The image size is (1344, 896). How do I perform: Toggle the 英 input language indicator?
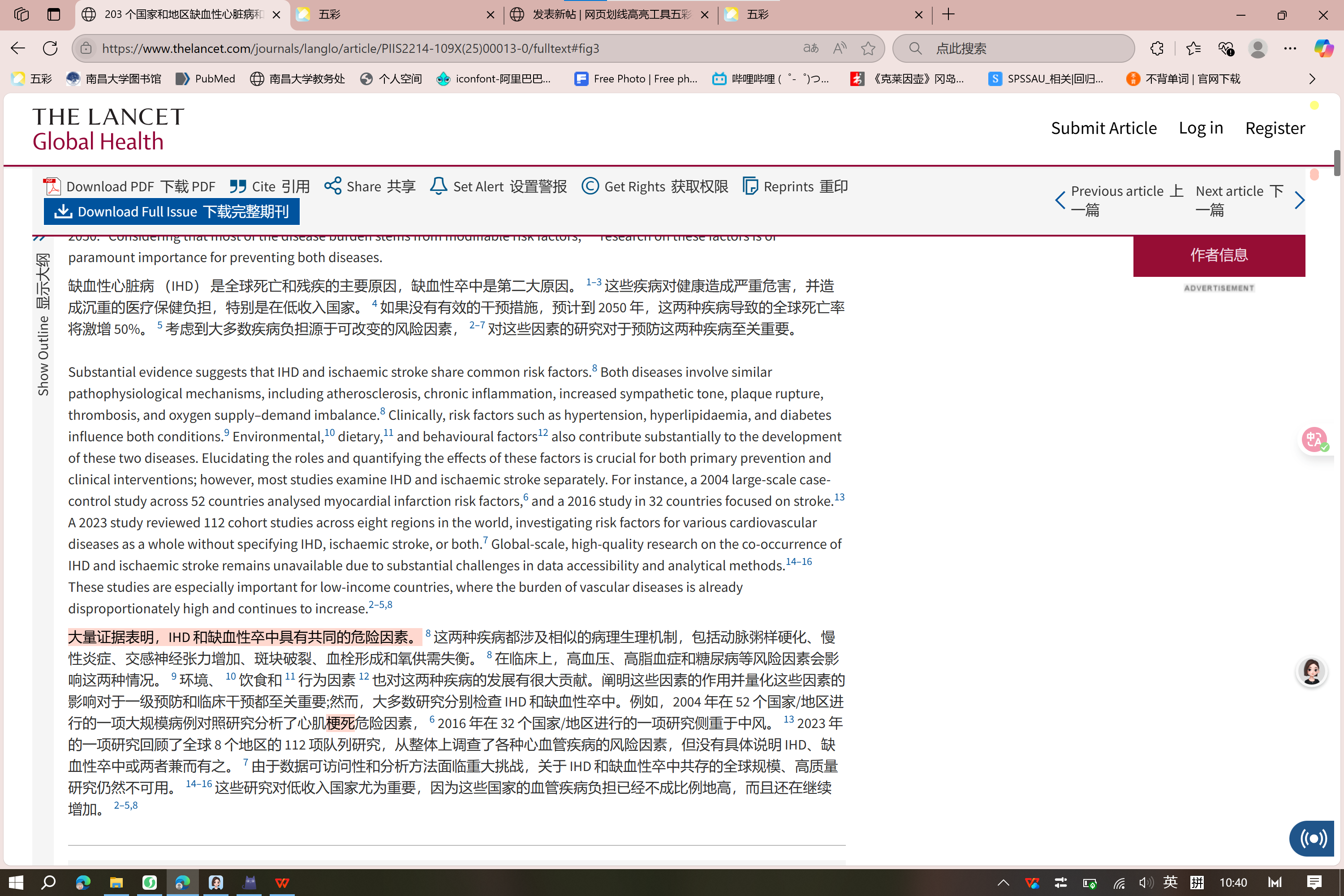click(1170, 883)
